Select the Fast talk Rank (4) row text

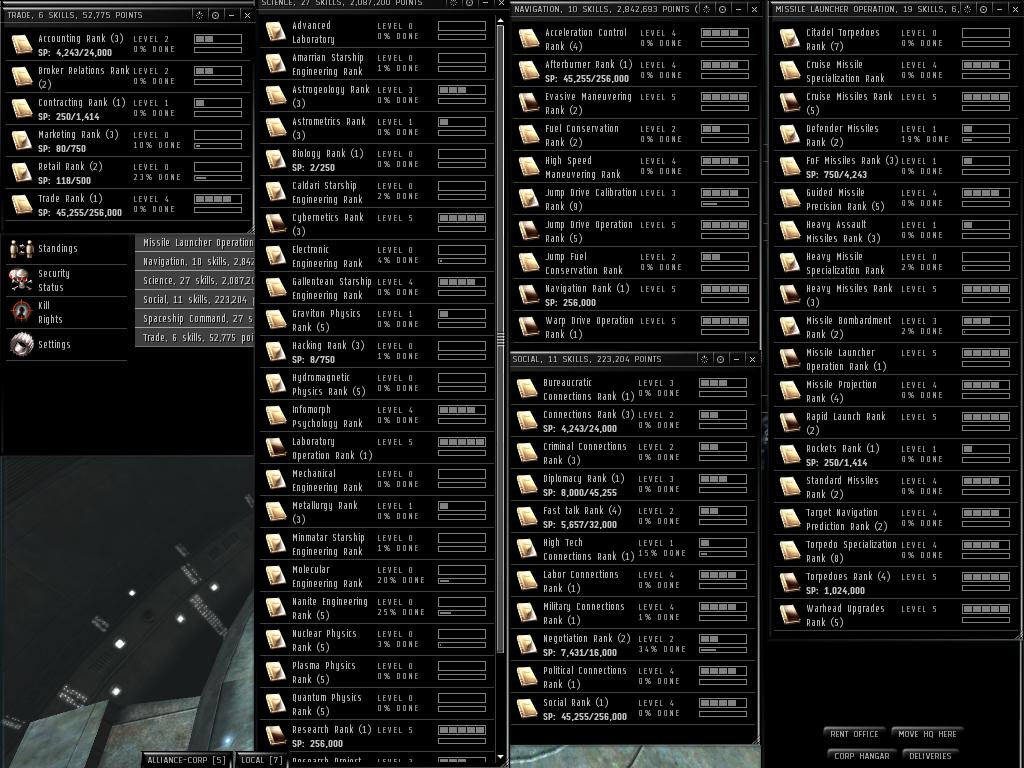point(582,511)
